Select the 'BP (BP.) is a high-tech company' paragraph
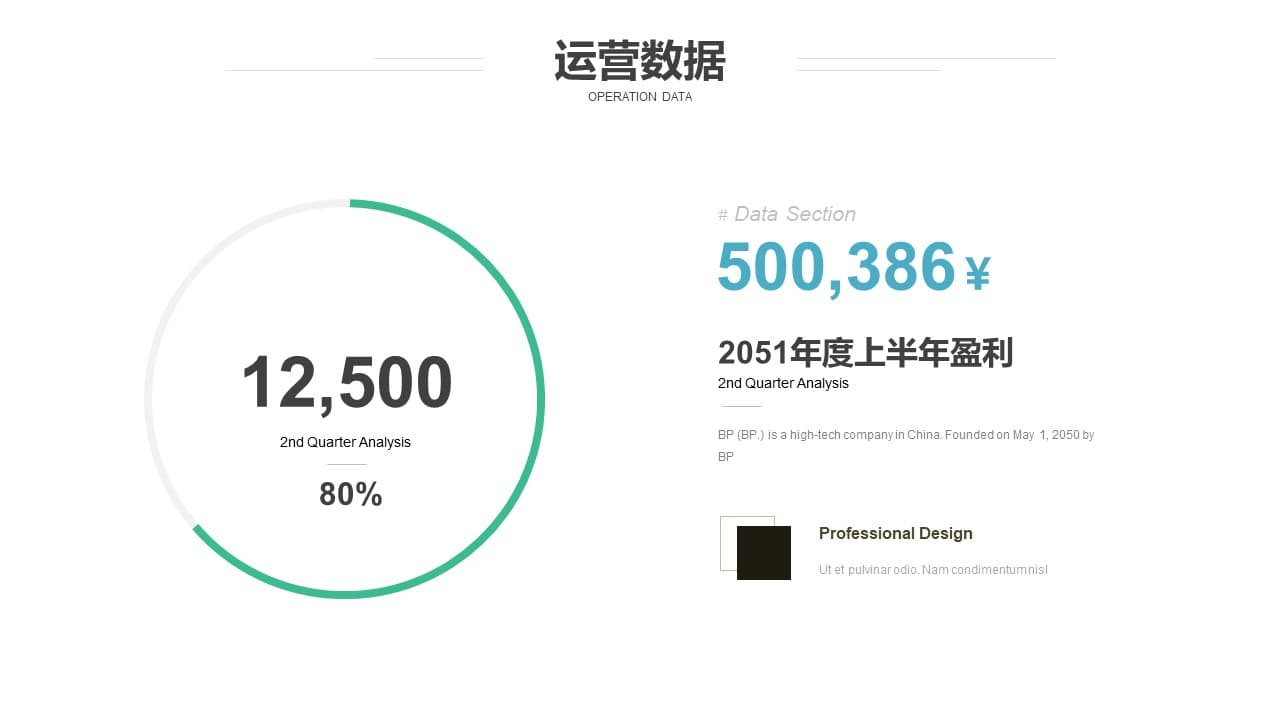The width and height of the screenshot is (1280, 720). tap(906, 445)
